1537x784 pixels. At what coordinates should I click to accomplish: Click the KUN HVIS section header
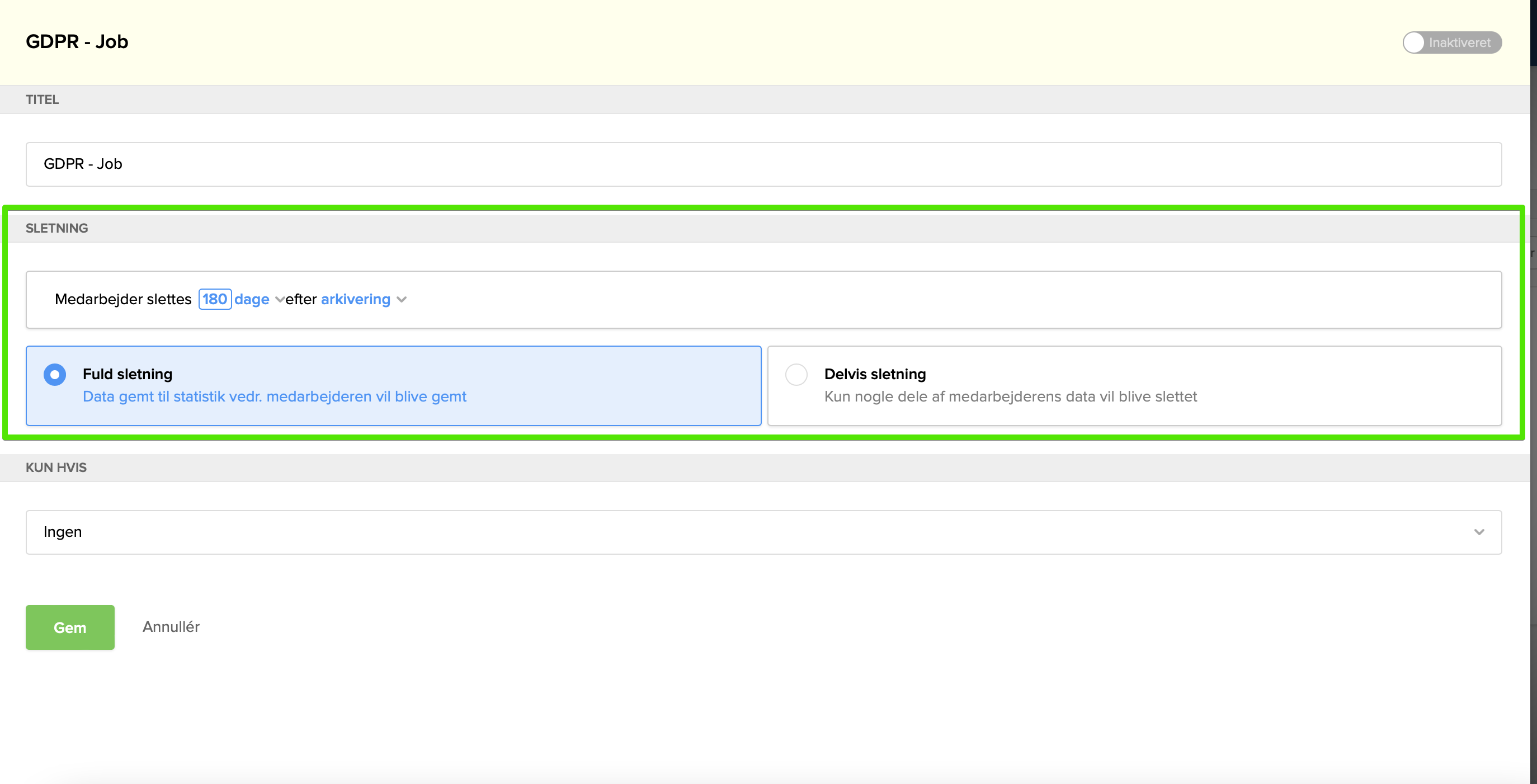pyautogui.click(x=56, y=467)
